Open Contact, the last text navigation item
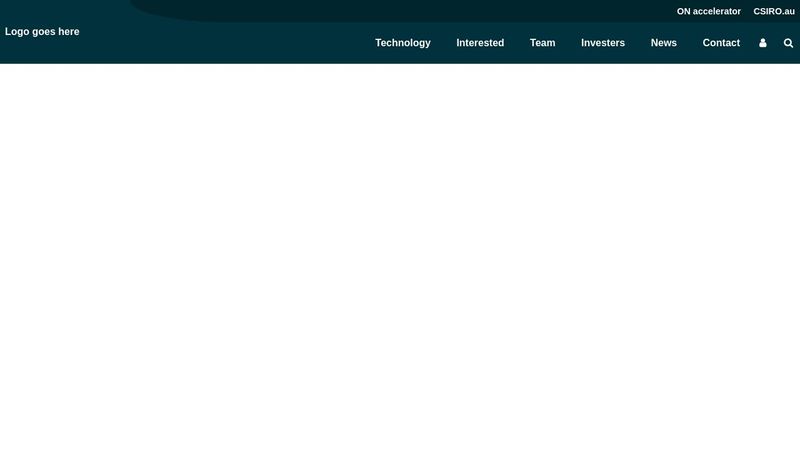 coord(721,43)
